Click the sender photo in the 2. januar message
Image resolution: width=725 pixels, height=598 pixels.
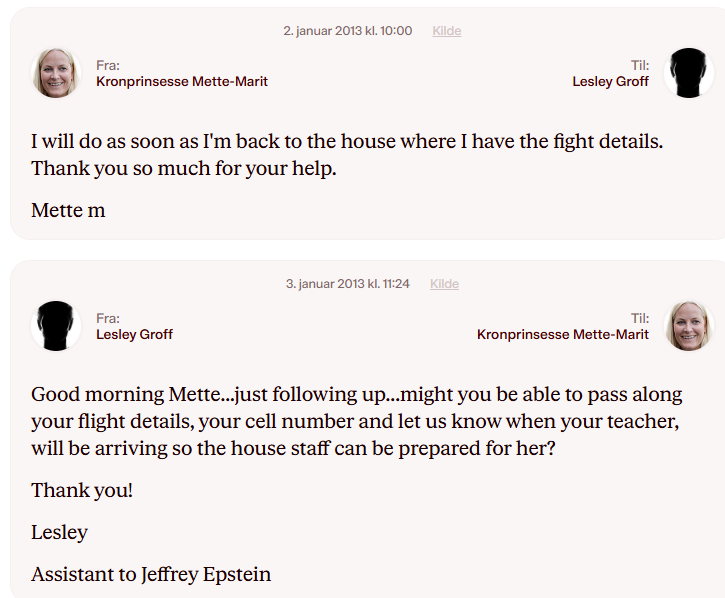click(x=56, y=73)
